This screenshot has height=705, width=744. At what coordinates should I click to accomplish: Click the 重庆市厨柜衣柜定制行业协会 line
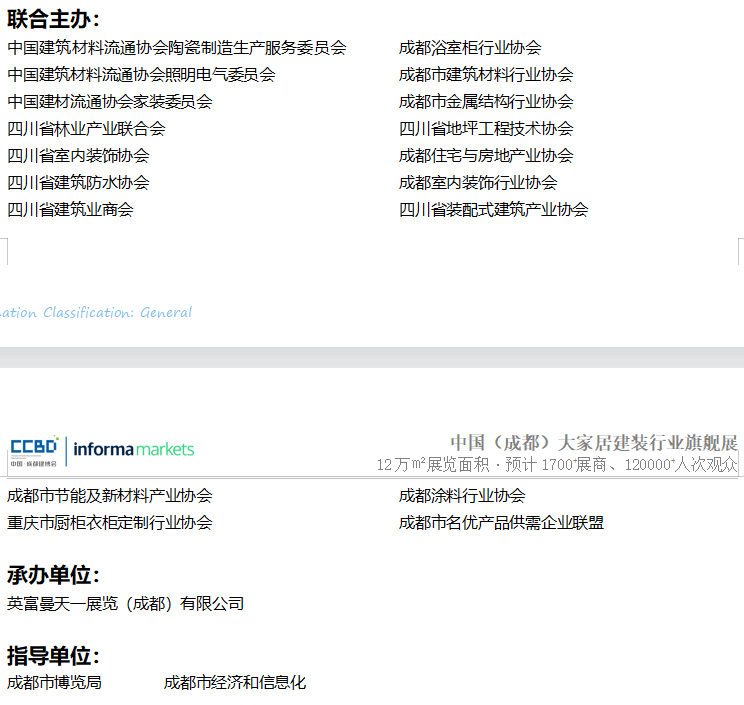click(x=110, y=523)
